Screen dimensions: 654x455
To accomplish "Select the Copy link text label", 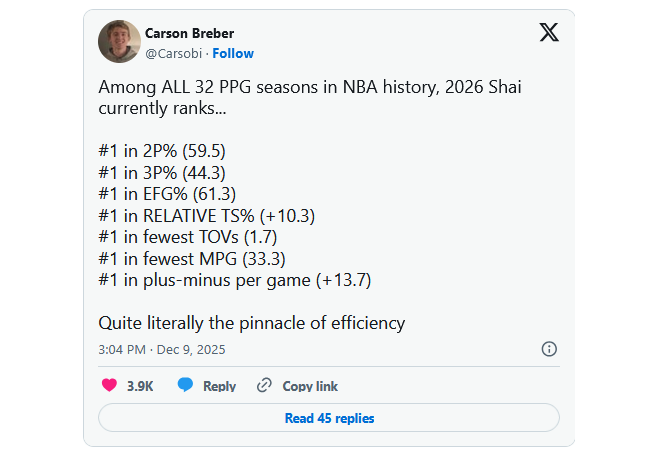I will click(310, 386).
